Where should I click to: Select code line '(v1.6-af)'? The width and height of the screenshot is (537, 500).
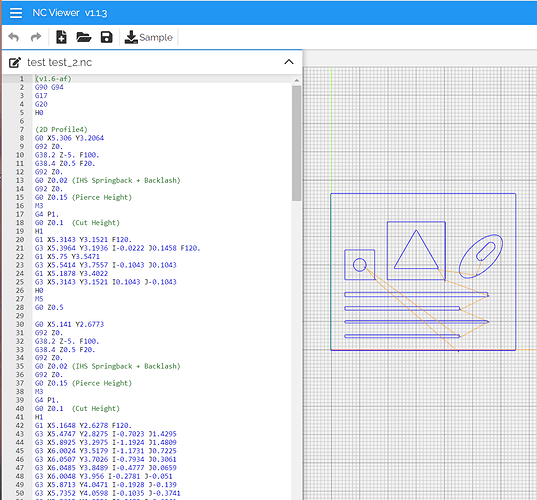[53, 79]
